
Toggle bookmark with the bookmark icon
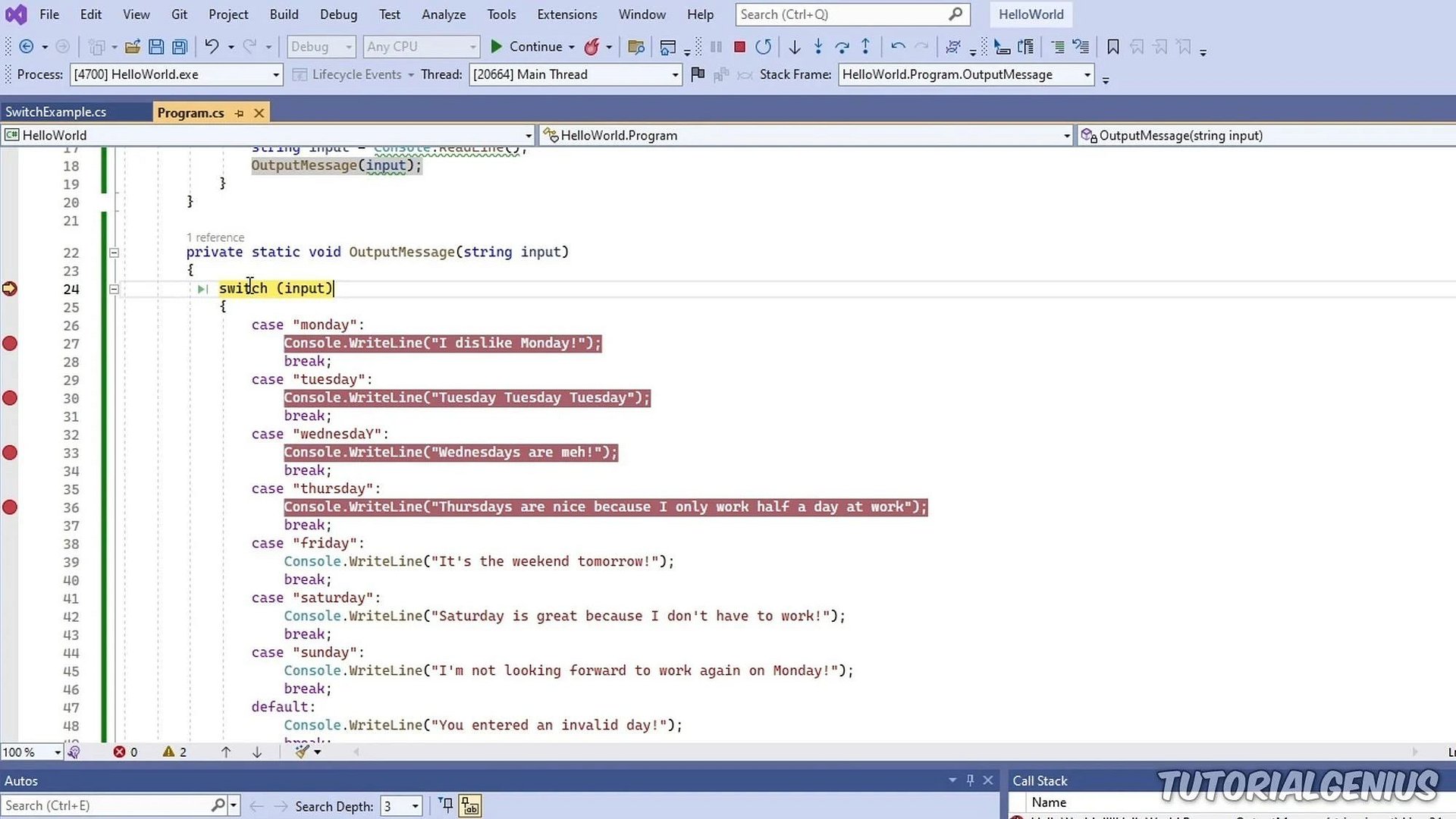tap(1112, 47)
